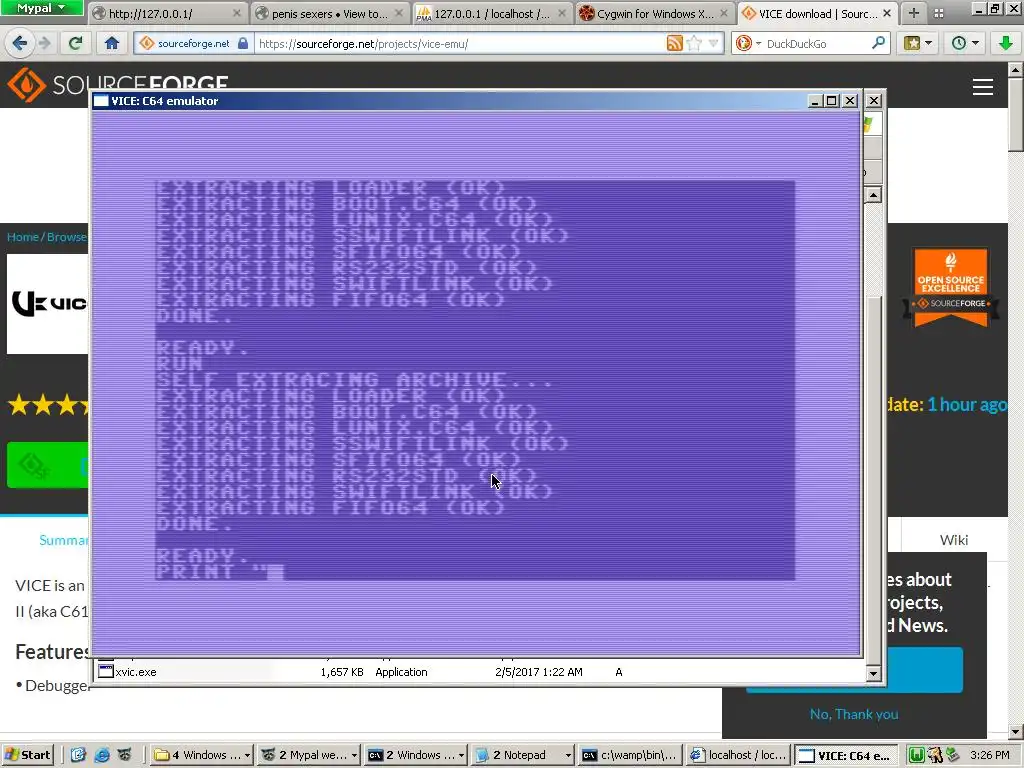Click the 1 hour ago update link
The image size is (1024, 768).
point(967,404)
